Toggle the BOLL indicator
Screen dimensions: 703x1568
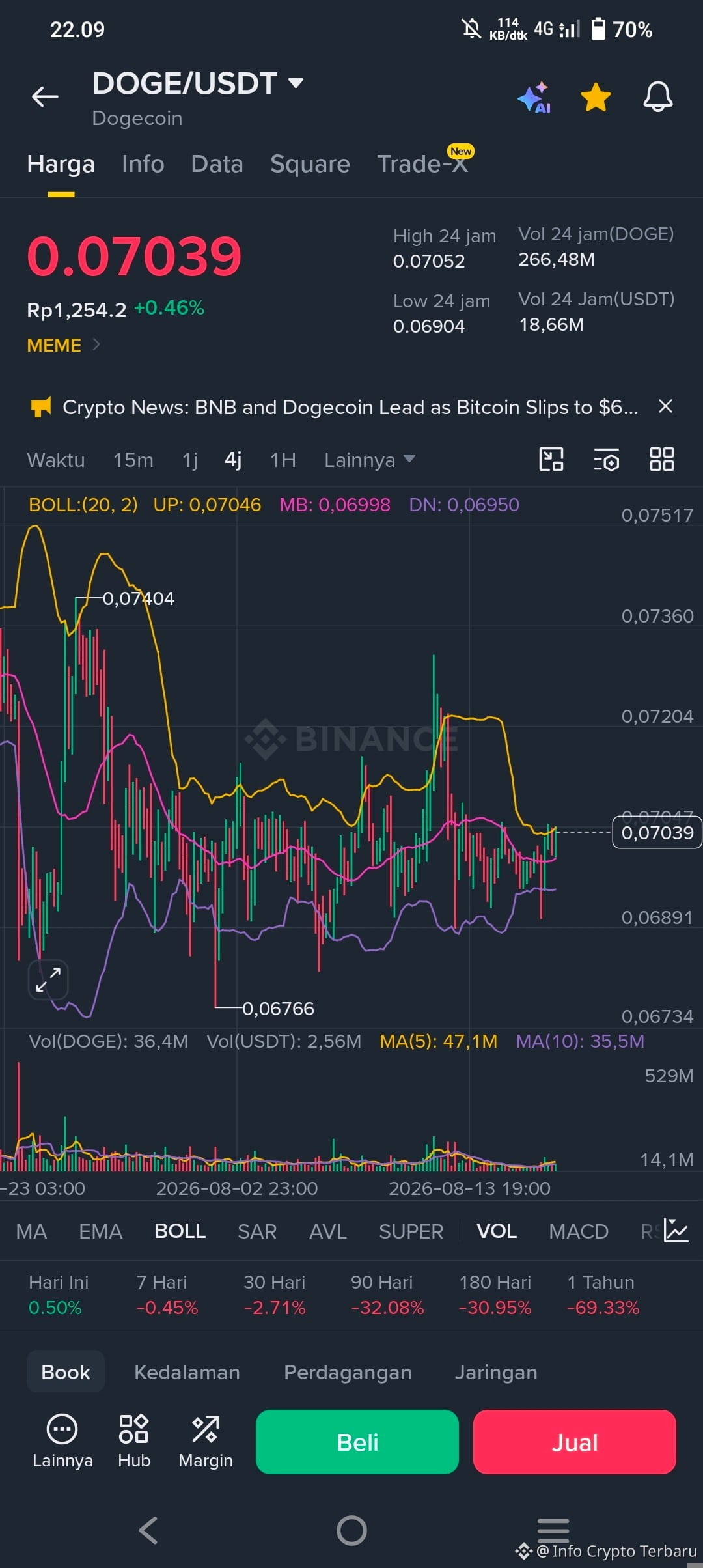(x=180, y=1231)
